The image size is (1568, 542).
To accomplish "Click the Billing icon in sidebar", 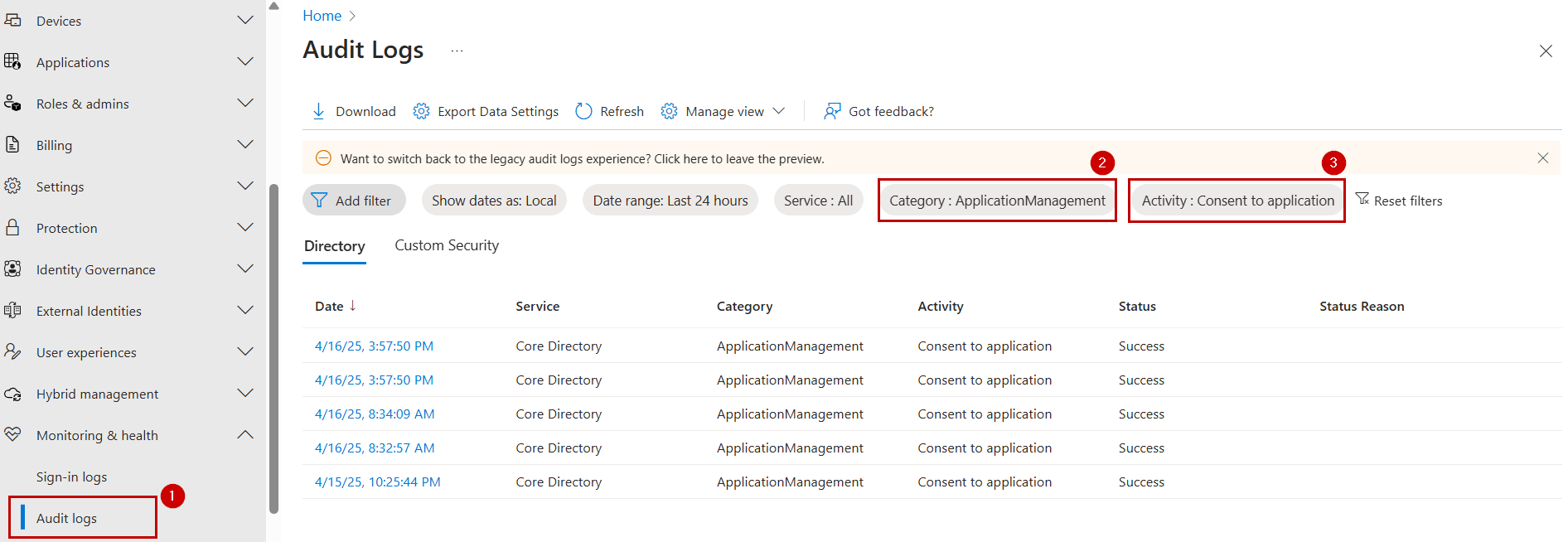I will point(13,145).
